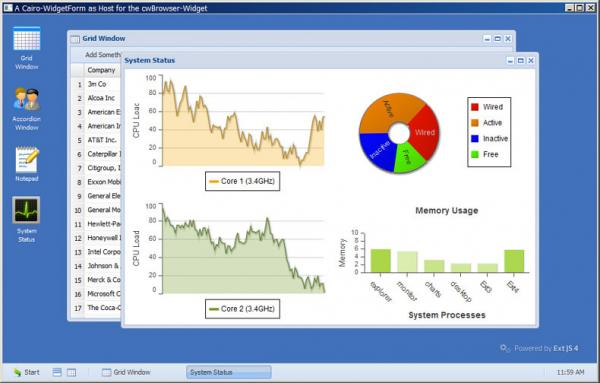Click the Wired slice of the pie chart
This screenshot has height=383, width=600.
point(424,132)
